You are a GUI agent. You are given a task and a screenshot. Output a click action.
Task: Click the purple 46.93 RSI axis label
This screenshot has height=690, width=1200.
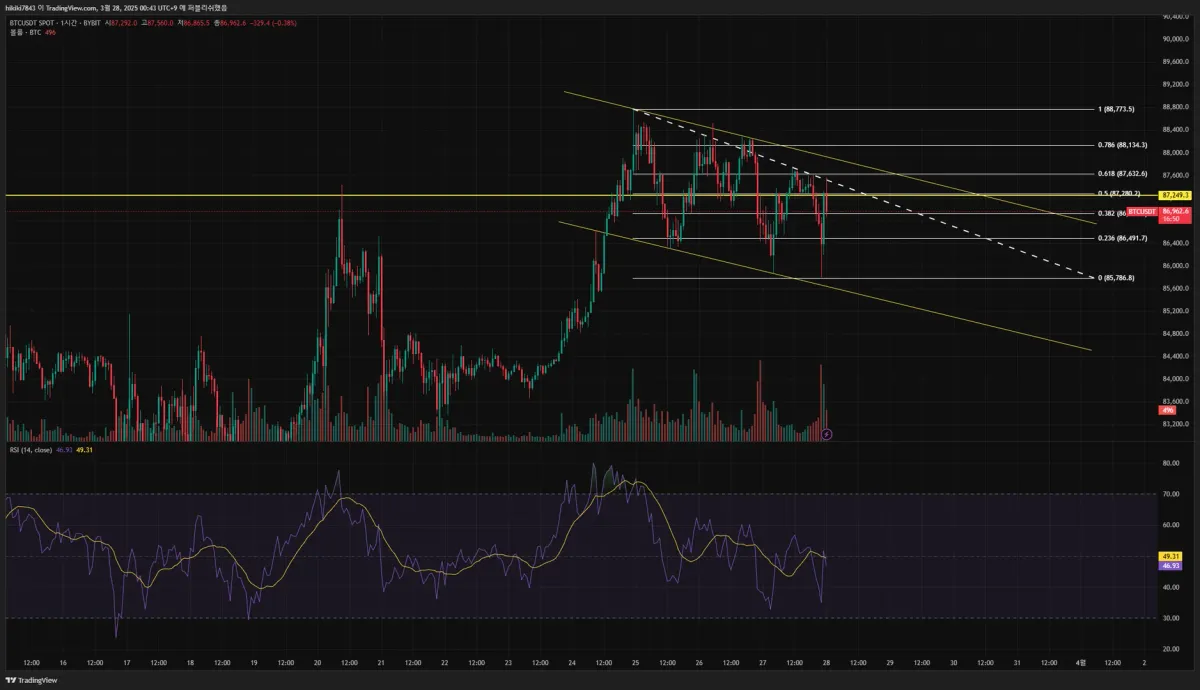click(x=1170, y=566)
